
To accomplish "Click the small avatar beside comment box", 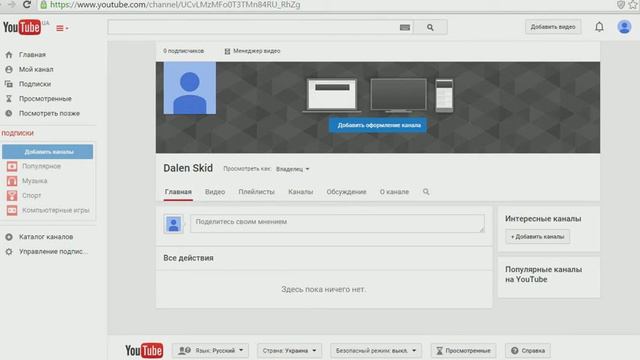I will point(173,224).
